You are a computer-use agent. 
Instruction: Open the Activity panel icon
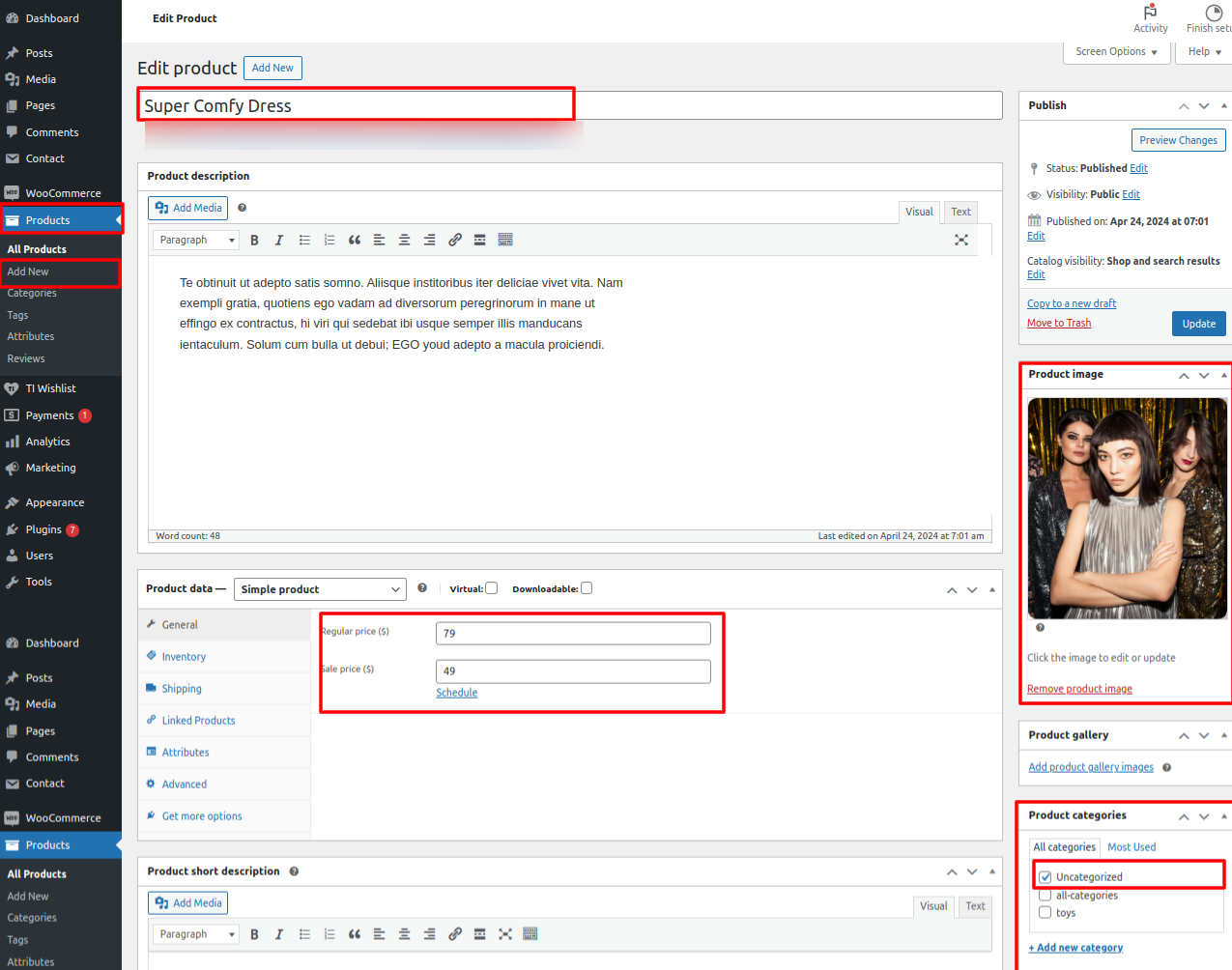tap(1150, 18)
